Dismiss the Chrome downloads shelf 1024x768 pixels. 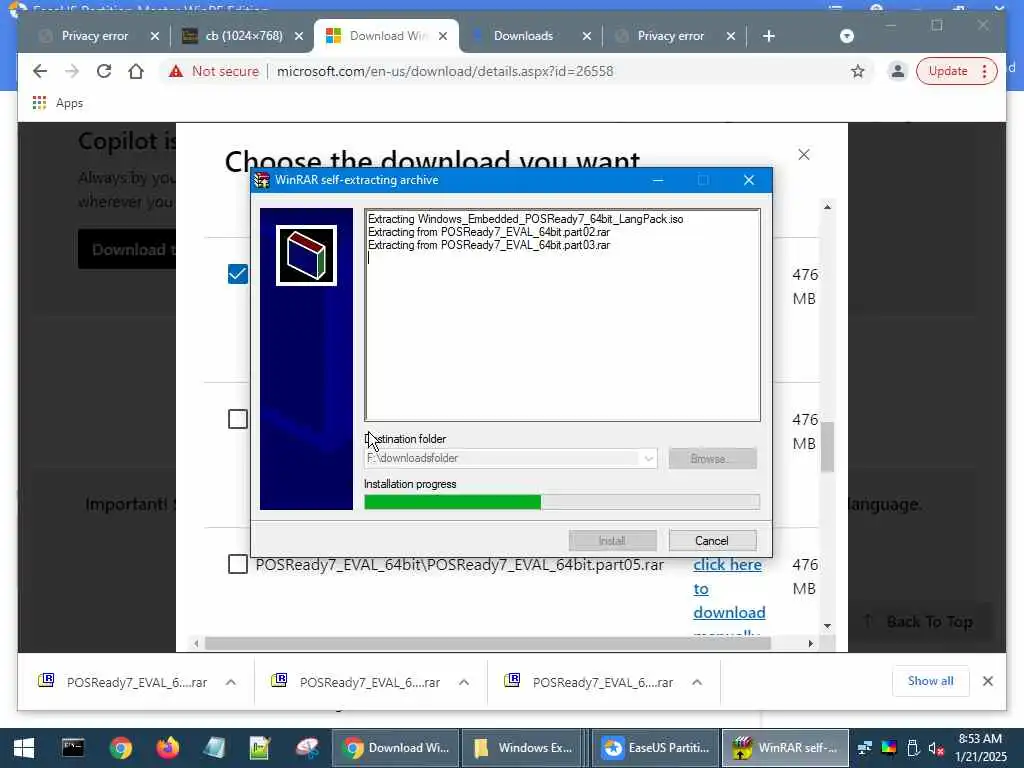(x=987, y=681)
